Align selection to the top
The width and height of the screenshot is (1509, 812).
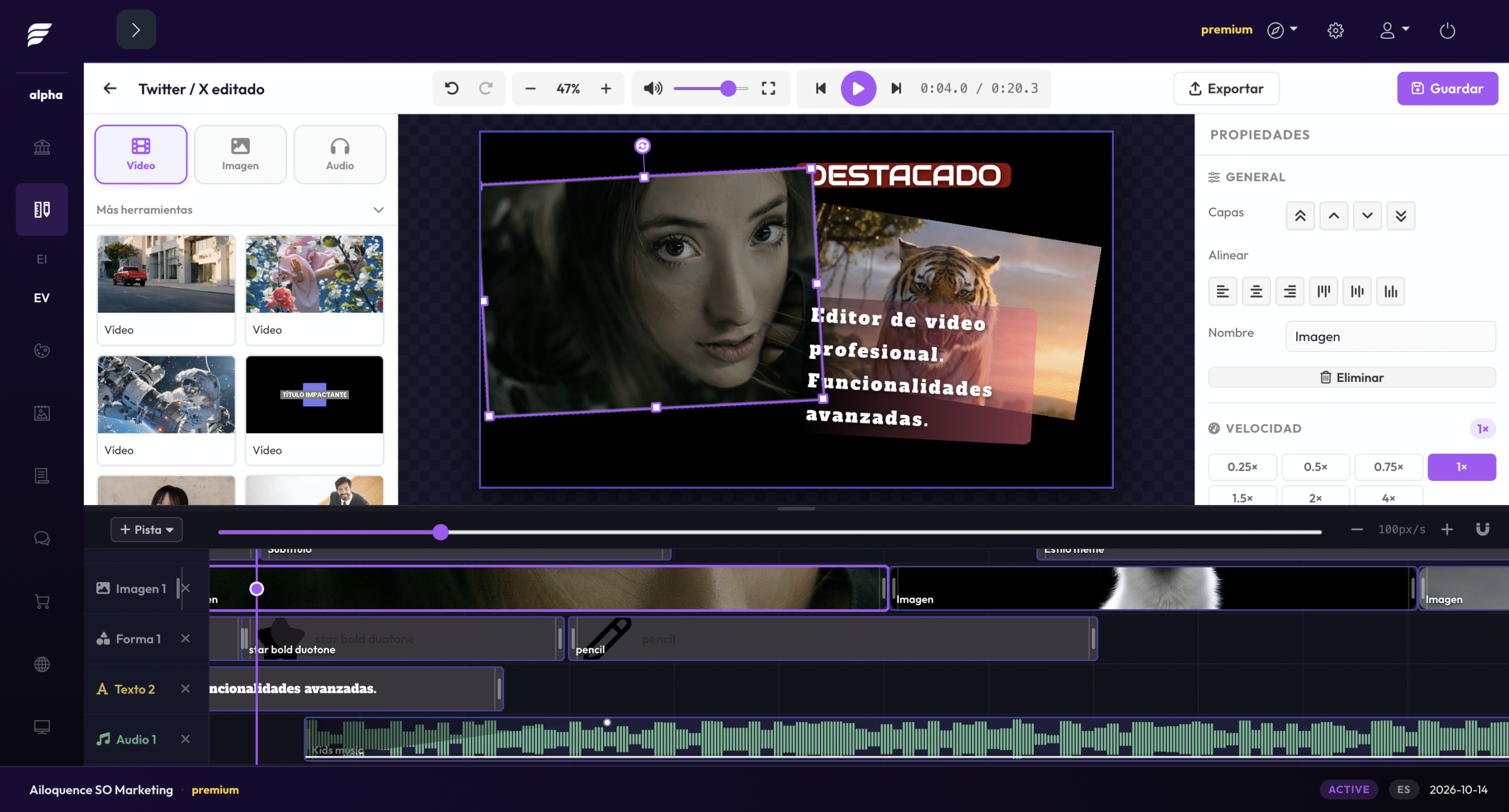pyautogui.click(x=1324, y=291)
